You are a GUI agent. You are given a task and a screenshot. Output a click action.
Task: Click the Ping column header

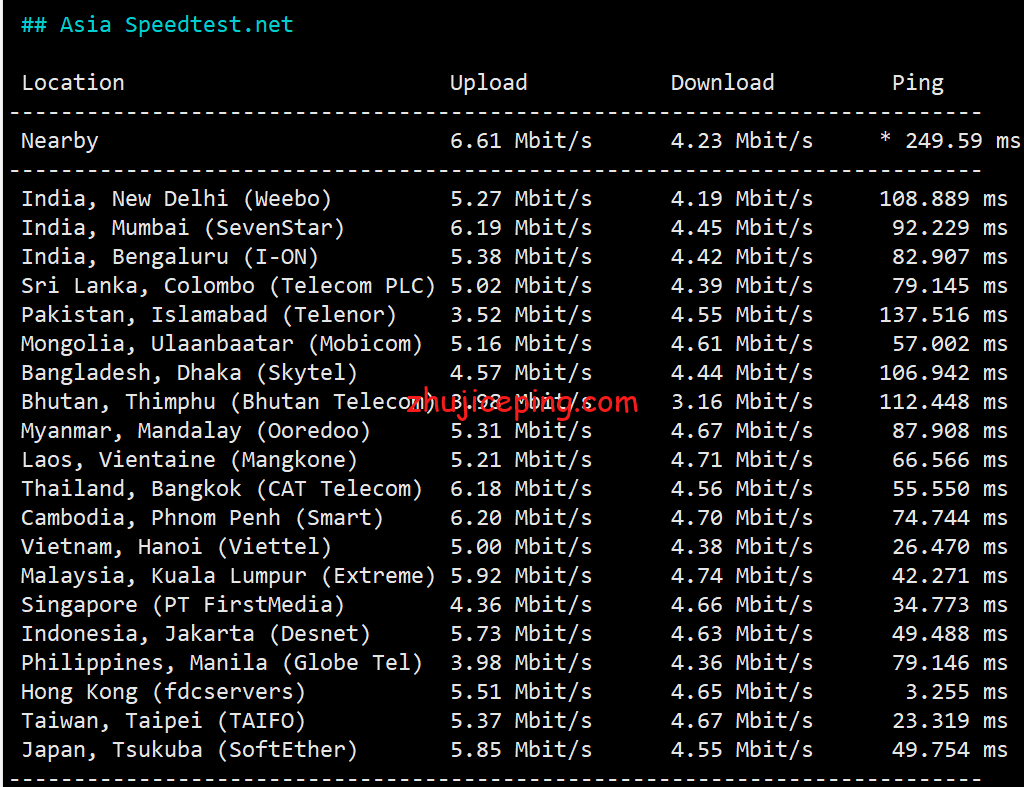coord(917,83)
